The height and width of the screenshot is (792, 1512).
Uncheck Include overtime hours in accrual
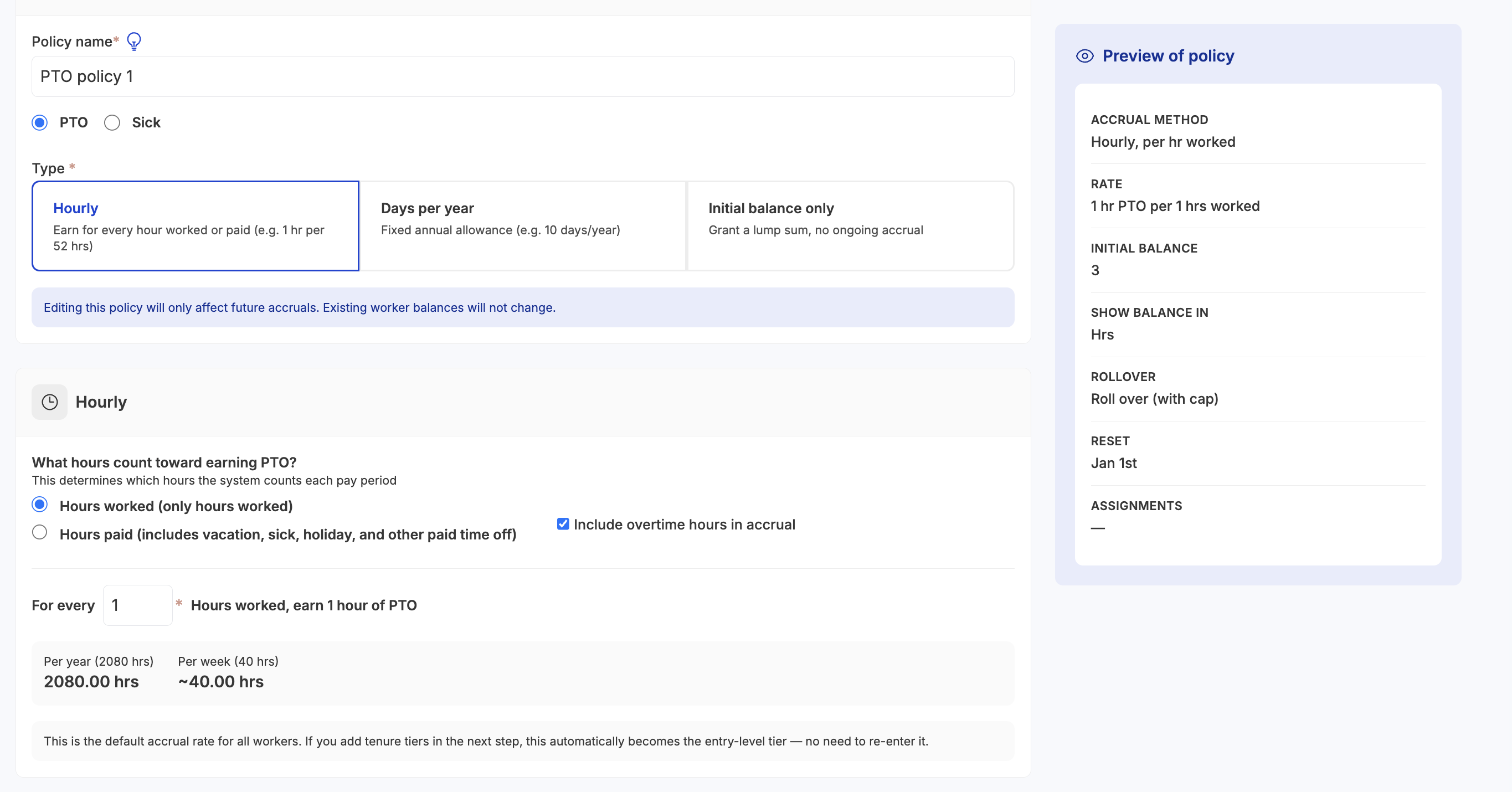(562, 524)
